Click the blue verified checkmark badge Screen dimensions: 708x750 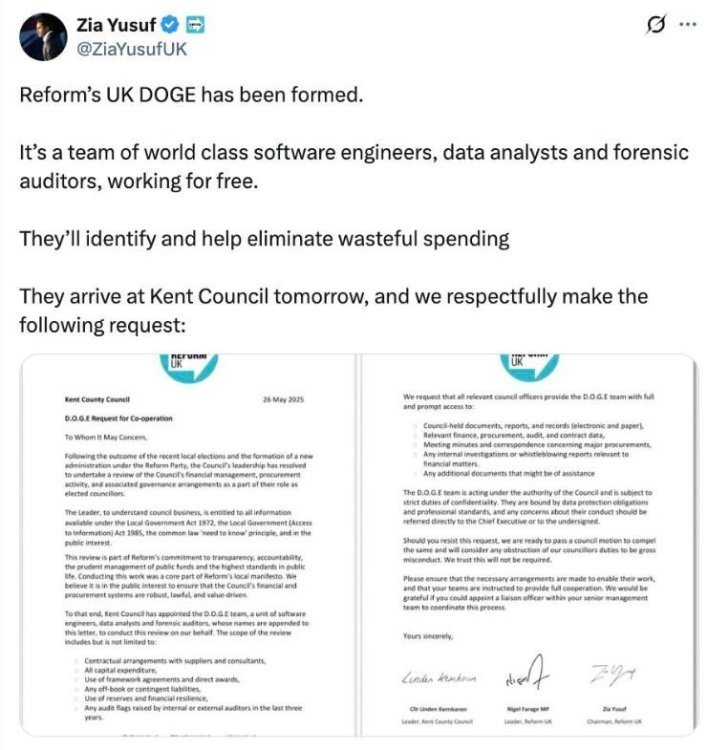point(172,24)
